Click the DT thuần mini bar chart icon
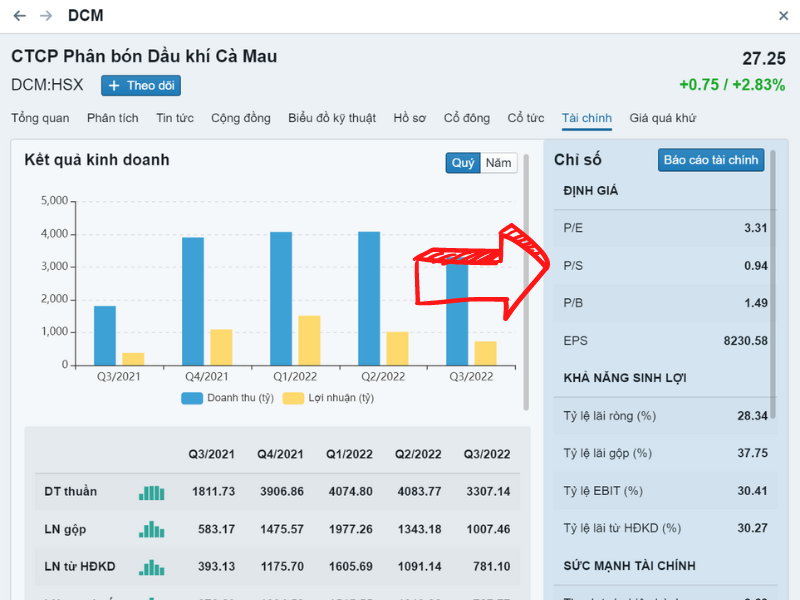This screenshot has width=800, height=600. point(152,492)
